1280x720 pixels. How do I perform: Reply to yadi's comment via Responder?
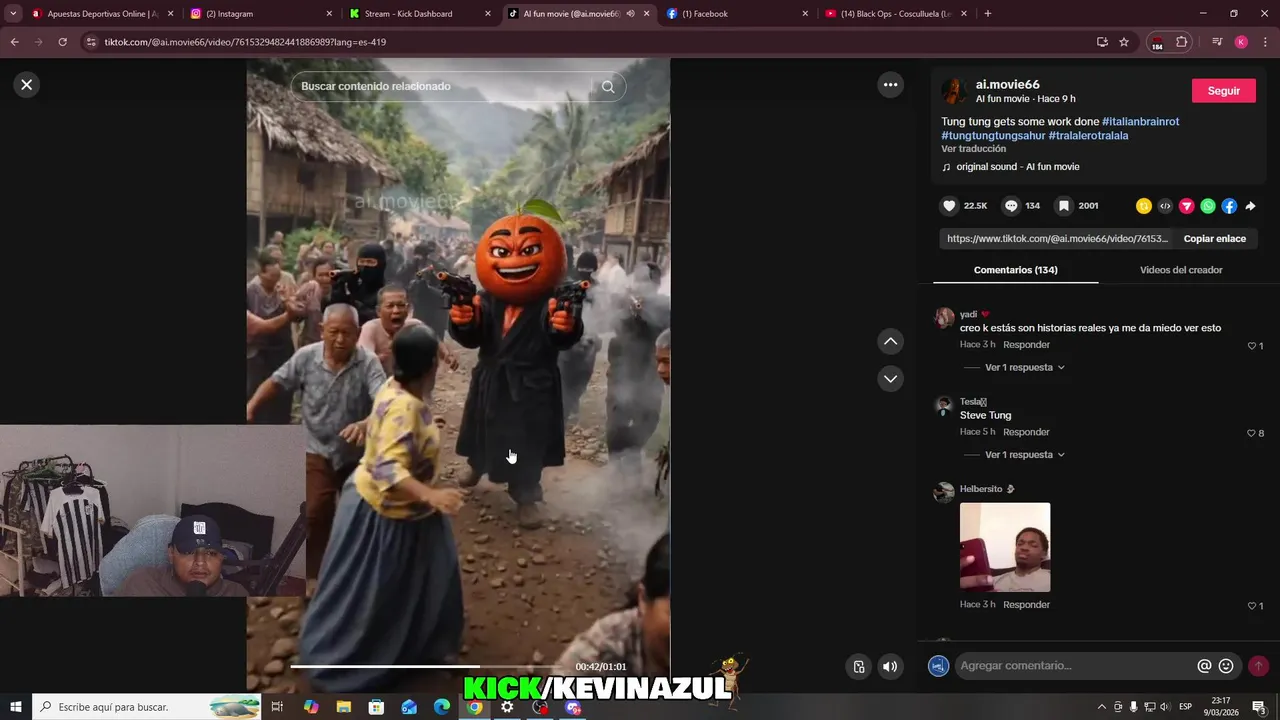point(1026,345)
